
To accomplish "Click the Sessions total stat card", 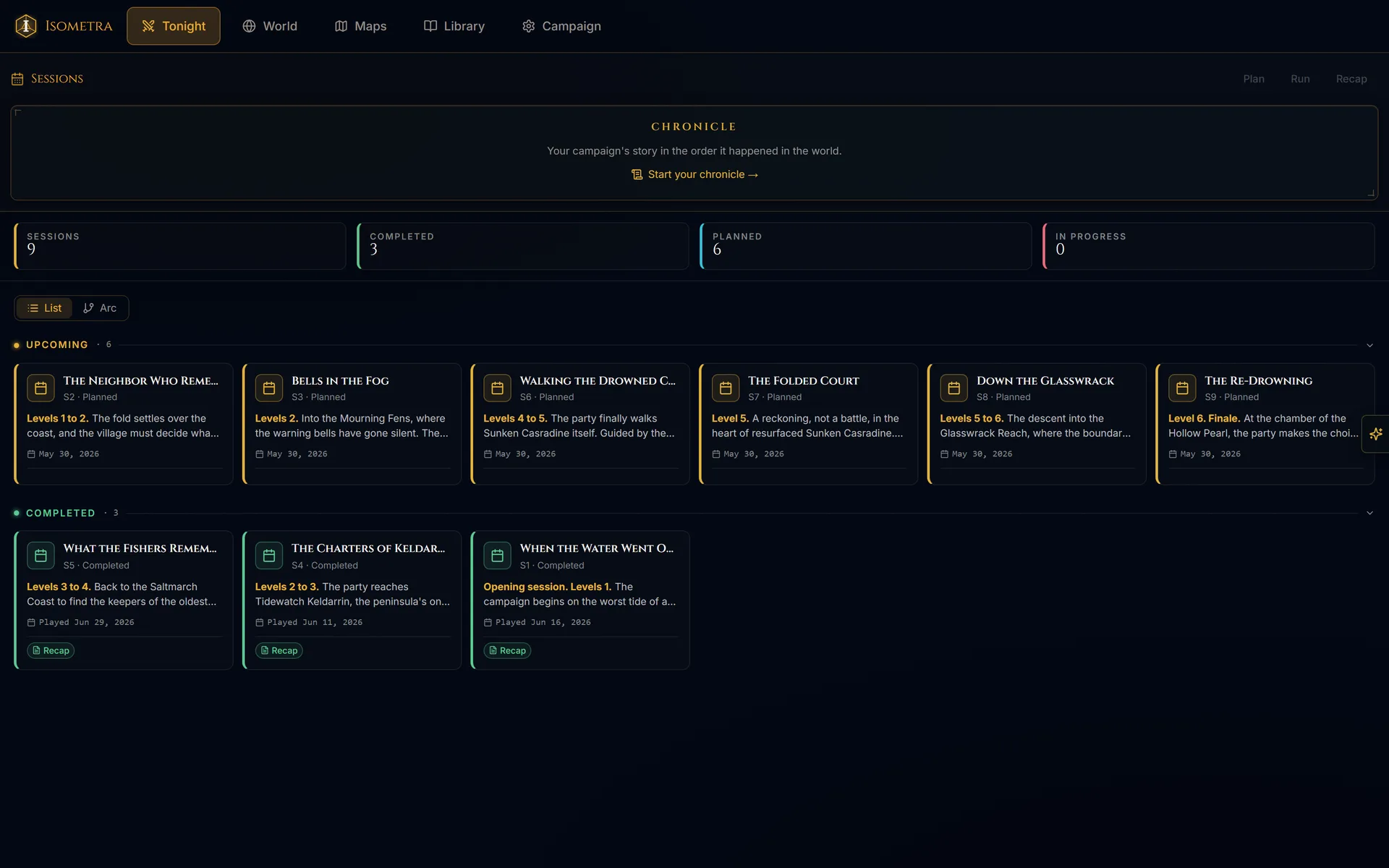I will [x=179, y=246].
